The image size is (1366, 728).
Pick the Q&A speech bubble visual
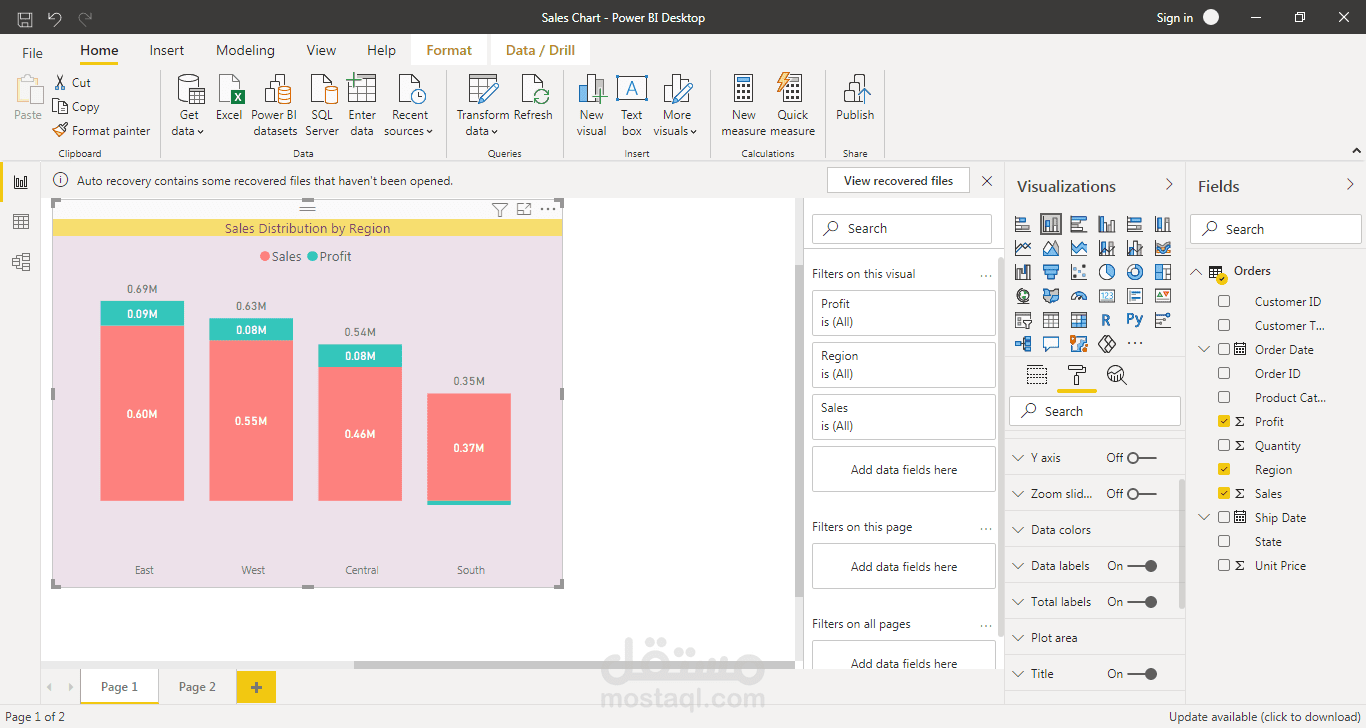click(x=1051, y=344)
